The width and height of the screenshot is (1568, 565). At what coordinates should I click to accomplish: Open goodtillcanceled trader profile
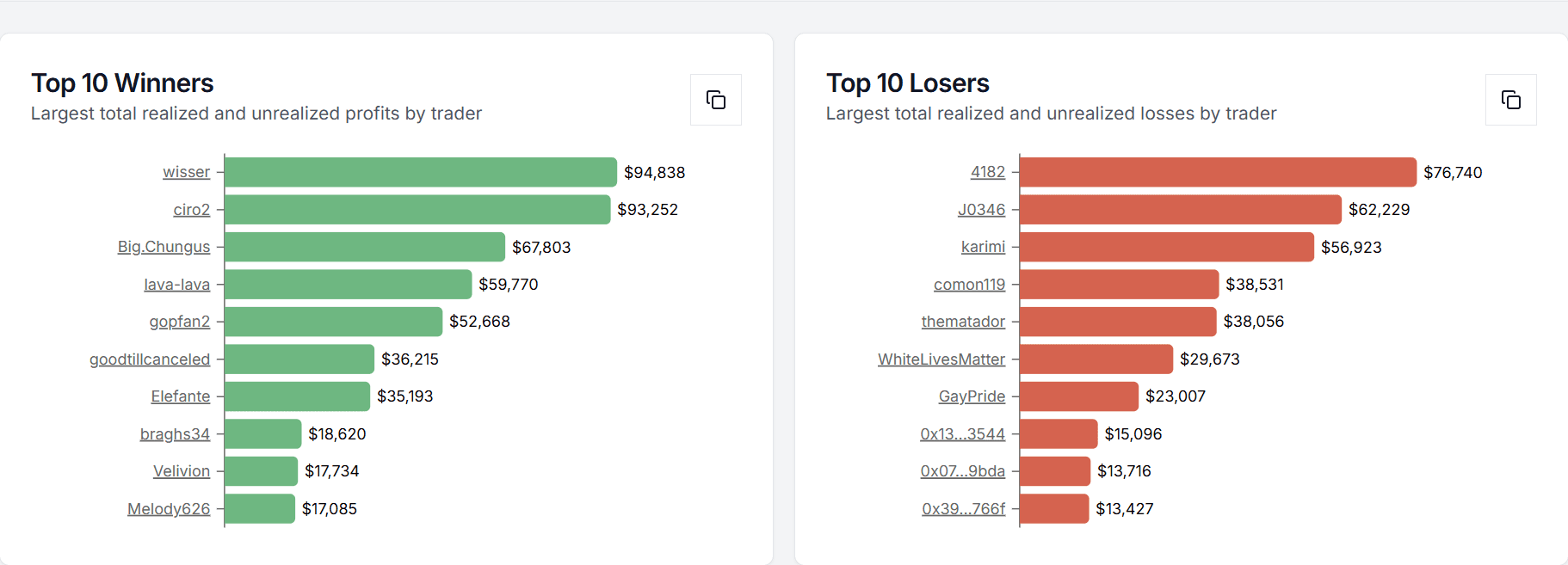click(x=150, y=359)
